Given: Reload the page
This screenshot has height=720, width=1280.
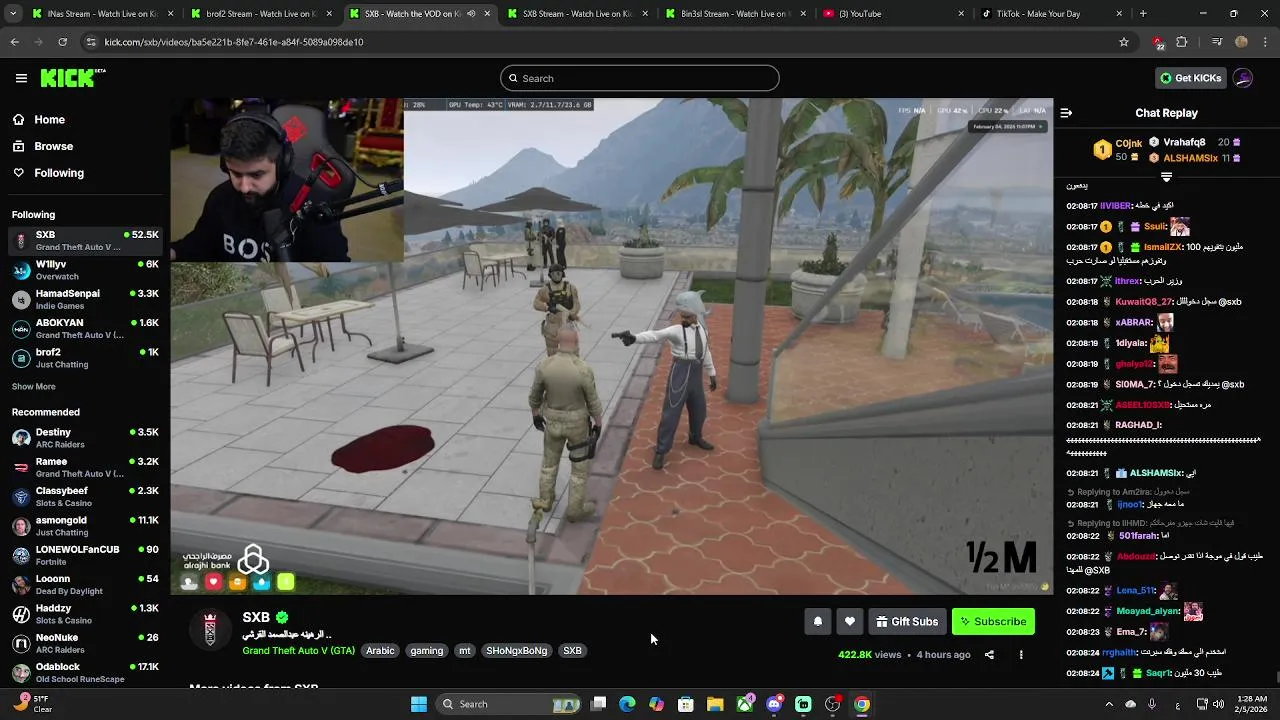Looking at the screenshot, I should coord(62,42).
